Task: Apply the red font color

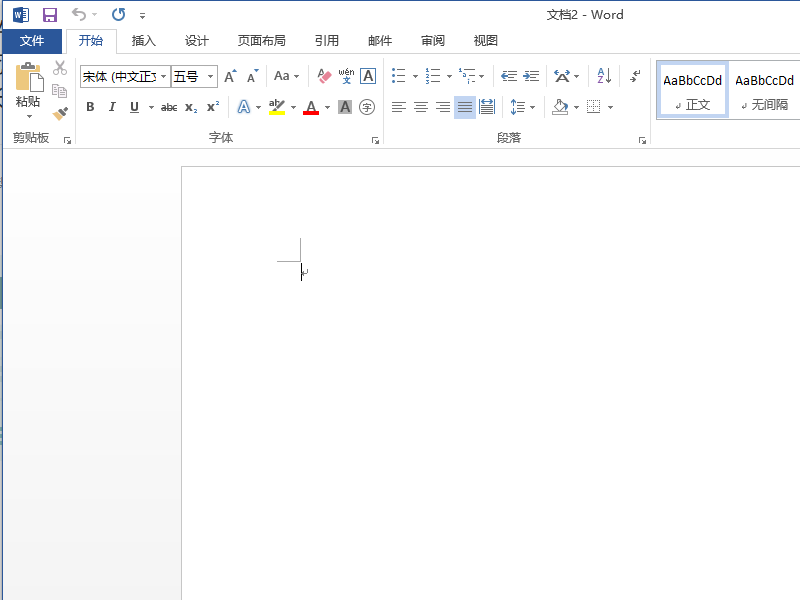Action: tap(311, 107)
